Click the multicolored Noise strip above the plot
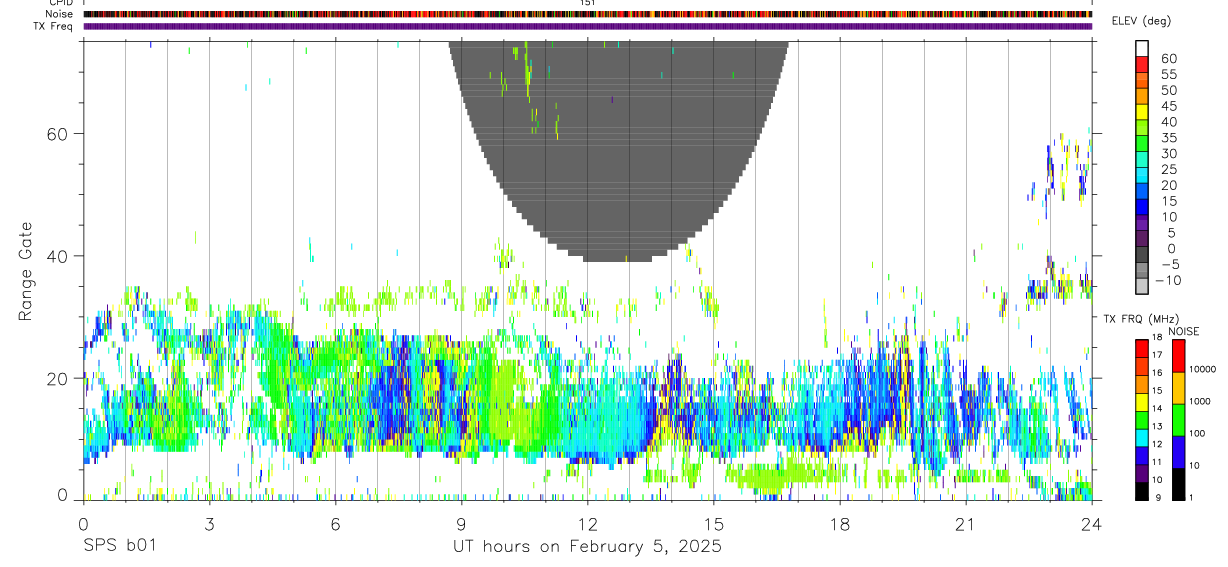 tap(587, 14)
